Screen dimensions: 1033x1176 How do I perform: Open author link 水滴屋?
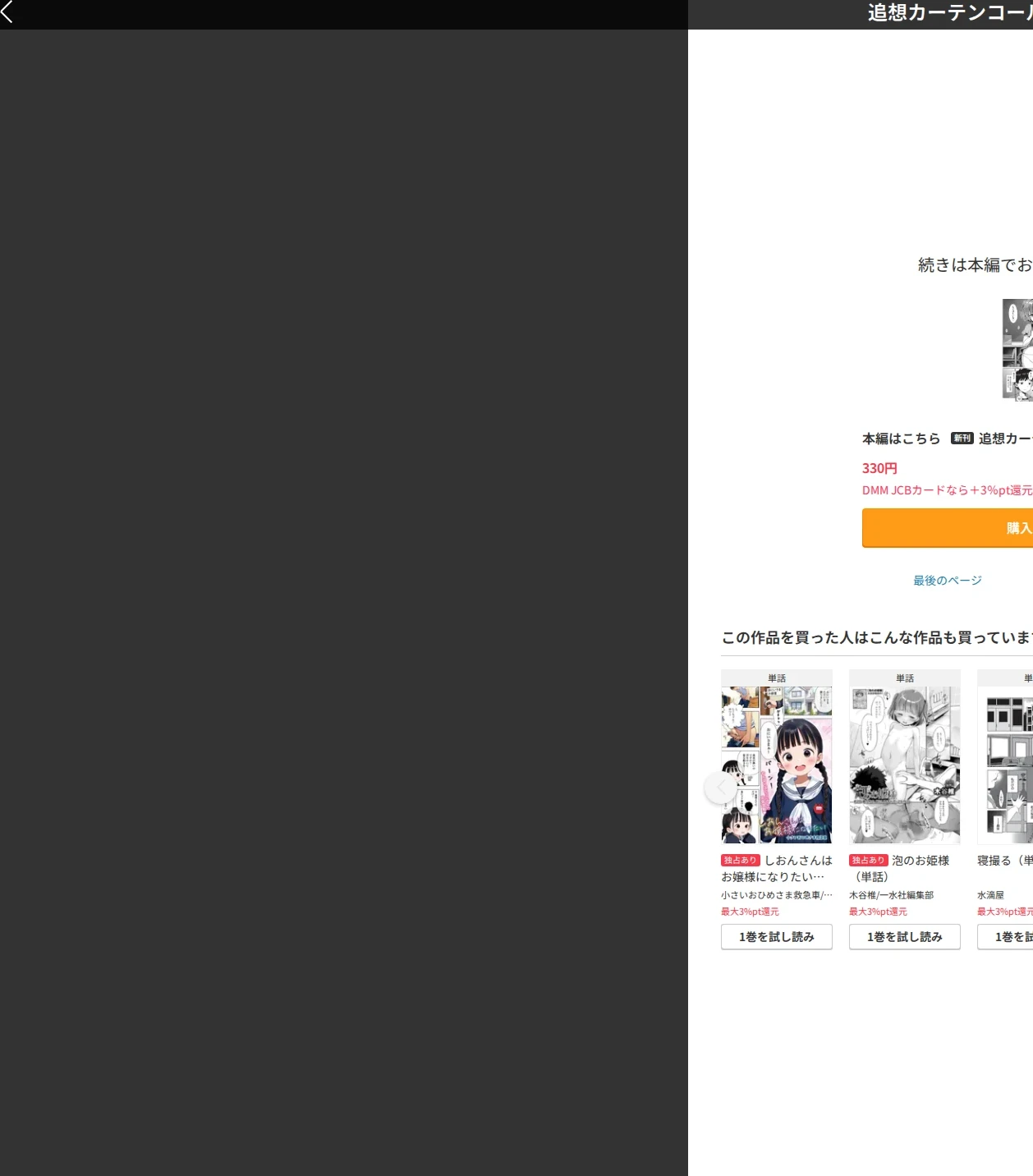[990, 895]
